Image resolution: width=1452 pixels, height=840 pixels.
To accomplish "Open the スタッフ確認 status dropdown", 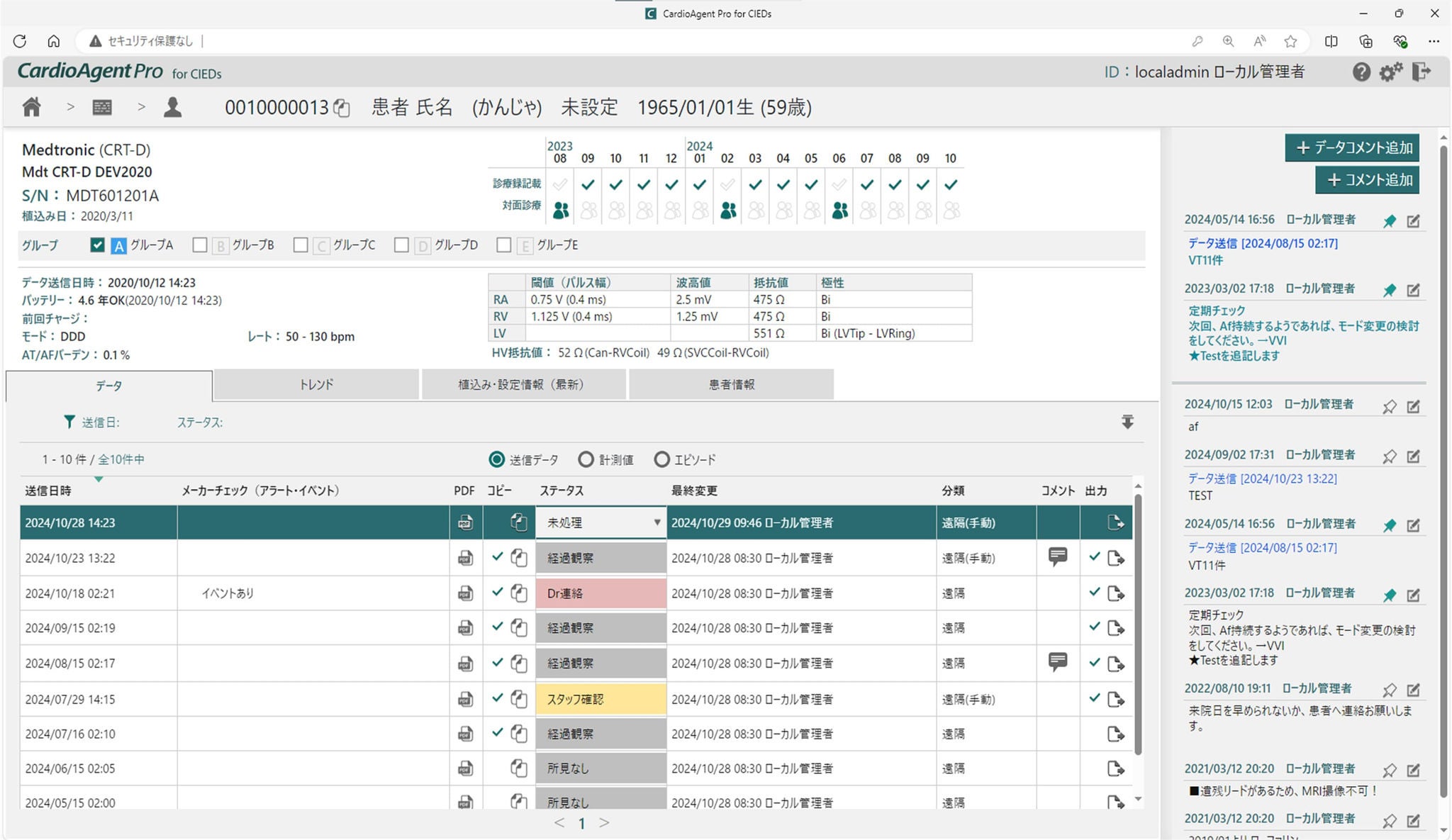I will [x=601, y=699].
